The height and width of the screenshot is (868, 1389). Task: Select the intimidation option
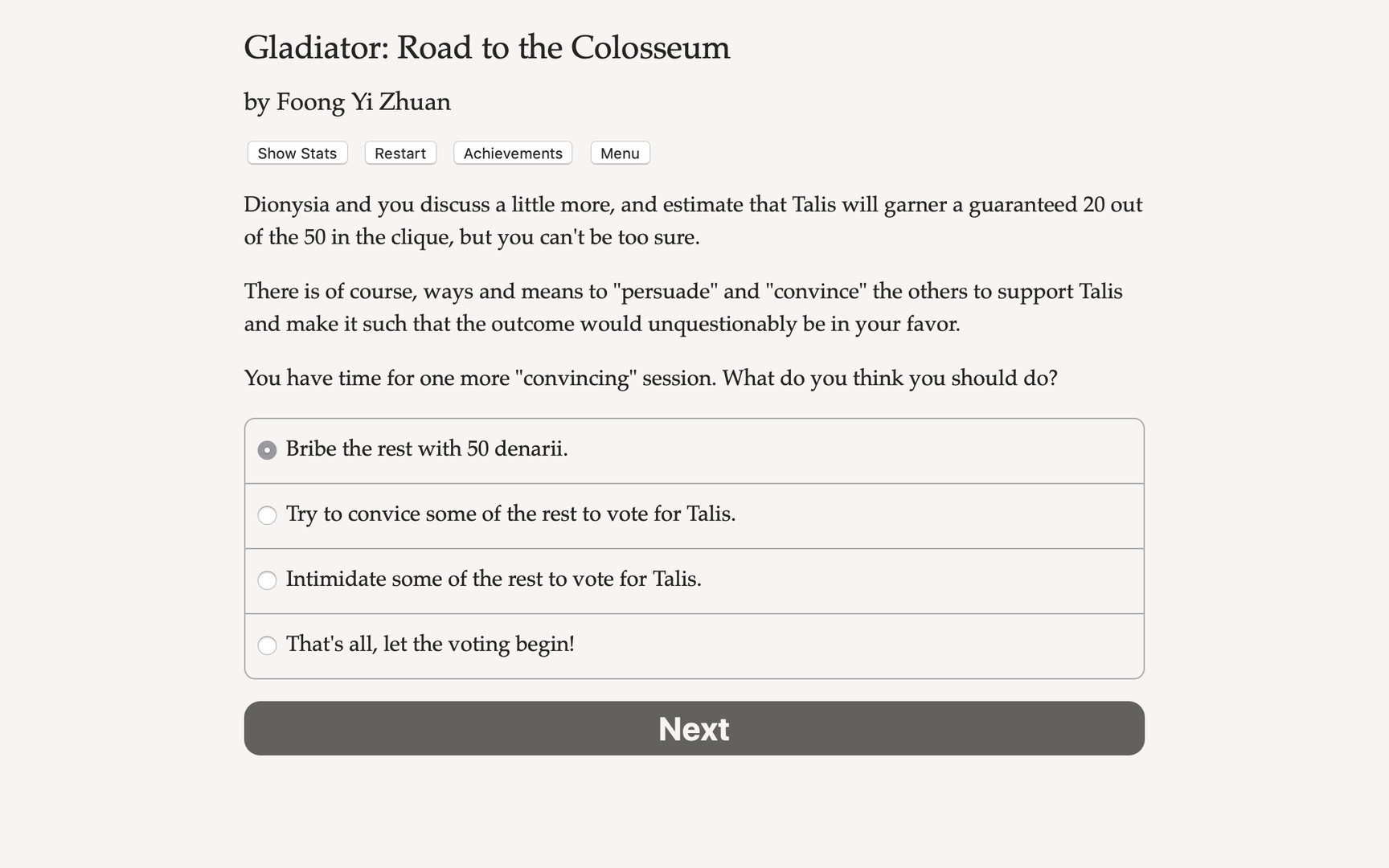494,579
